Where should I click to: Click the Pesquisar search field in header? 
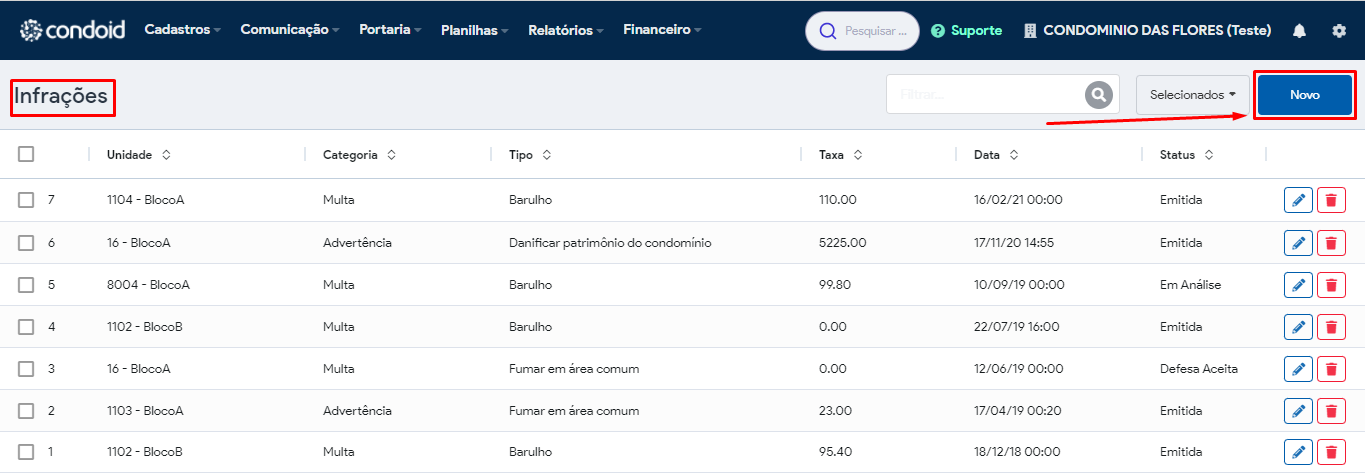[x=862, y=31]
